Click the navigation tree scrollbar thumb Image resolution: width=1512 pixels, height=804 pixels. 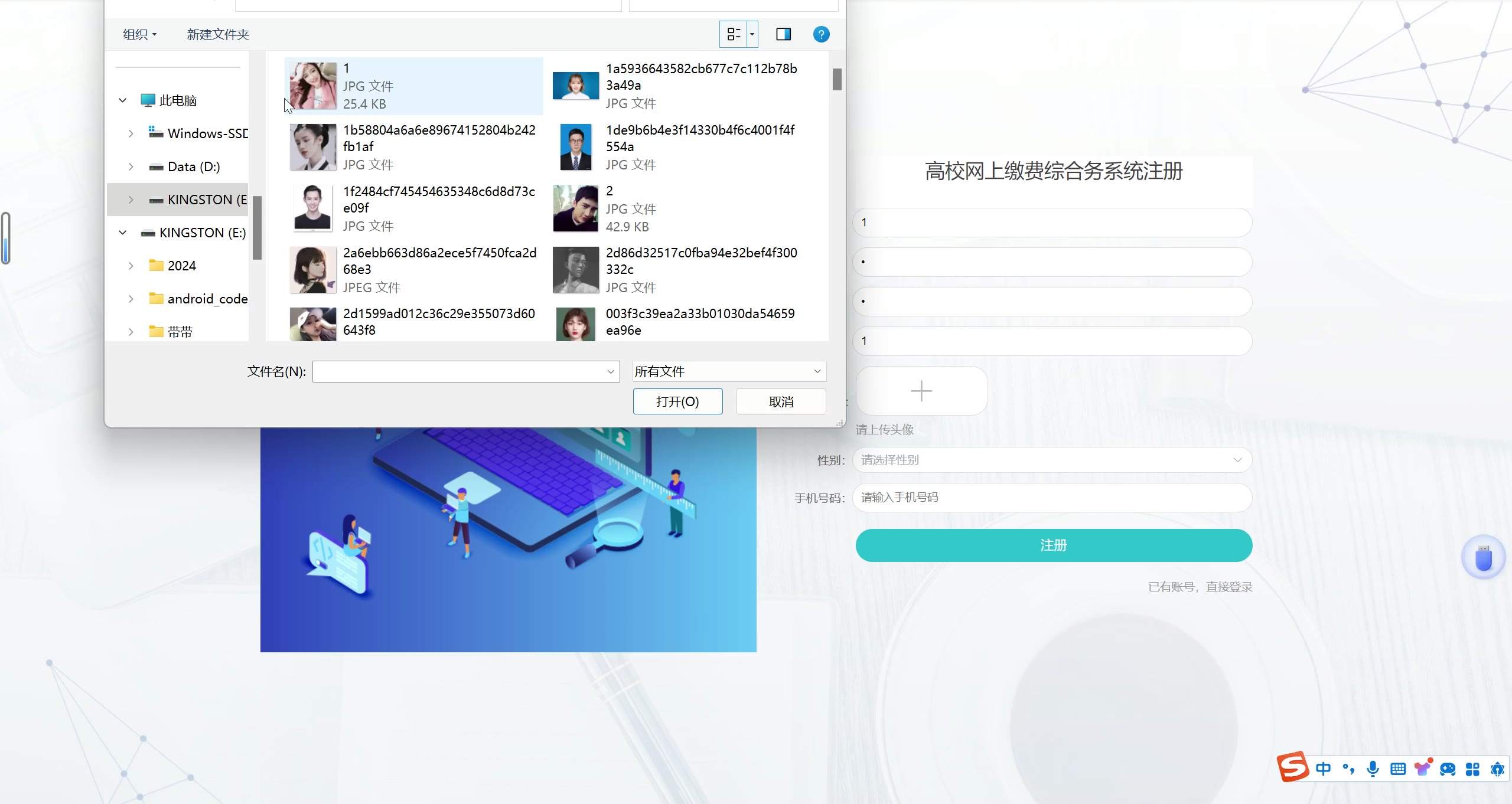pyautogui.click(x=257, y=227)
